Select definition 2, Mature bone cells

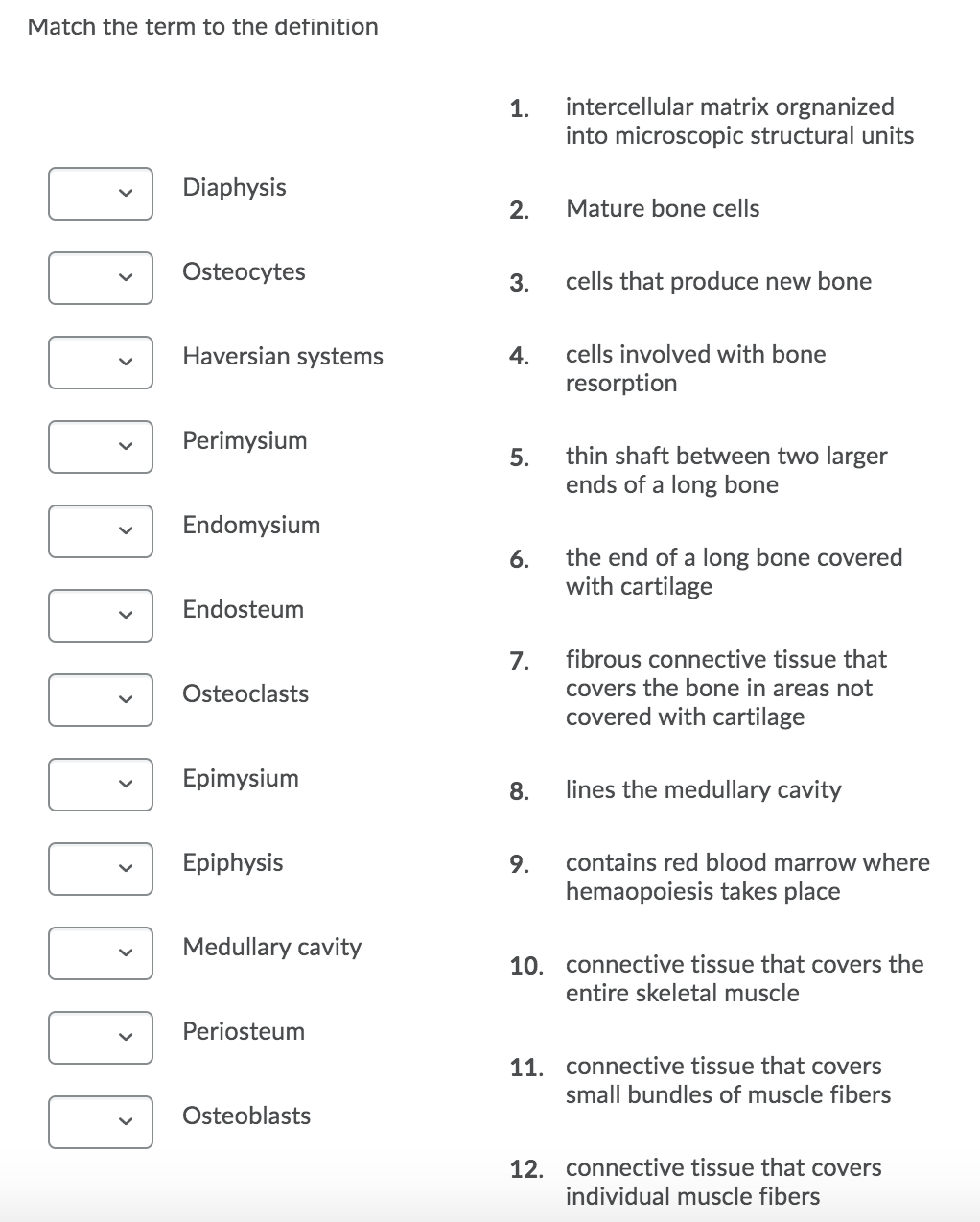click(x=663, y=208)
